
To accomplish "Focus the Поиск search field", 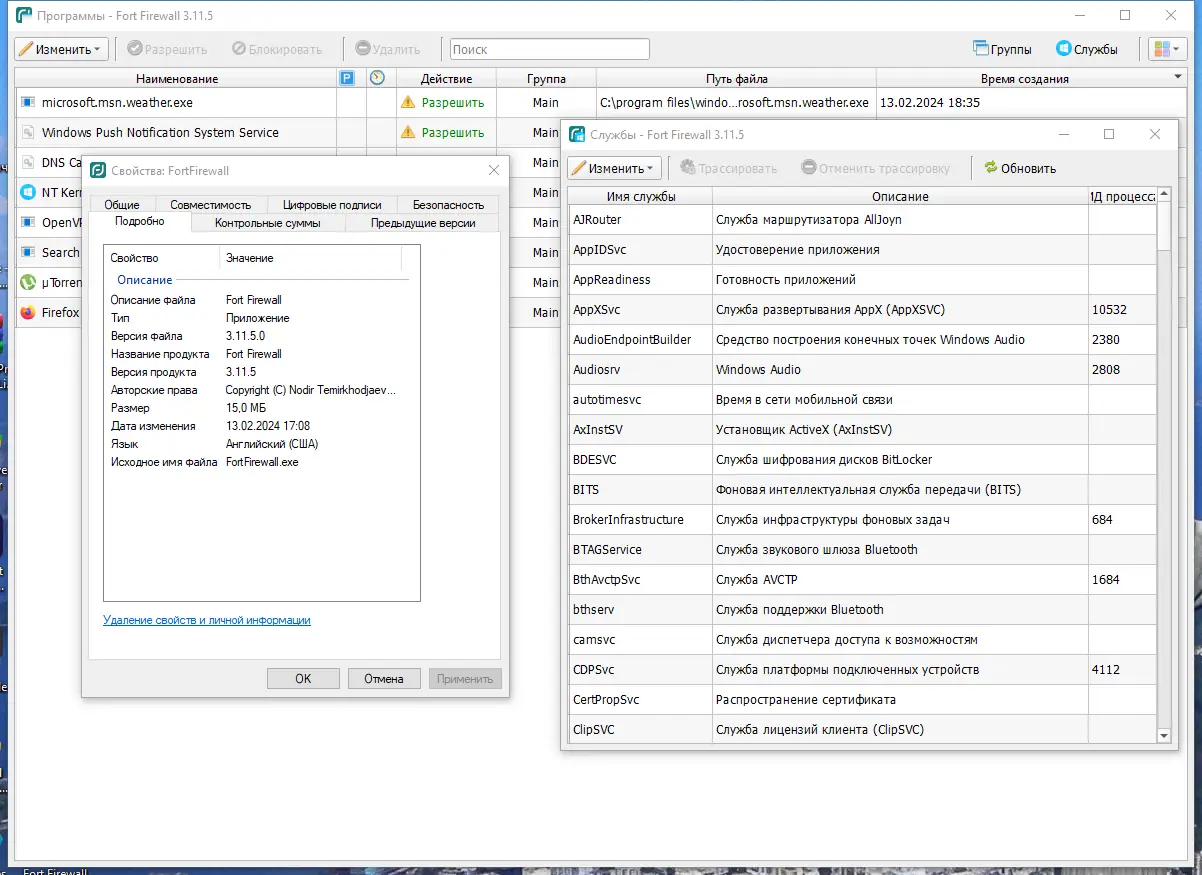I will click(x=549, y=49).
